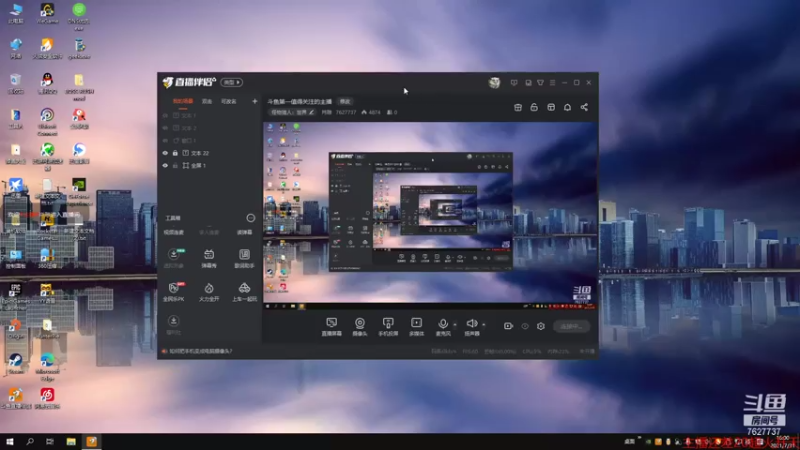
Task: Switch to the third scene tab
Action: pyautogui.click(x=229, y=101)
